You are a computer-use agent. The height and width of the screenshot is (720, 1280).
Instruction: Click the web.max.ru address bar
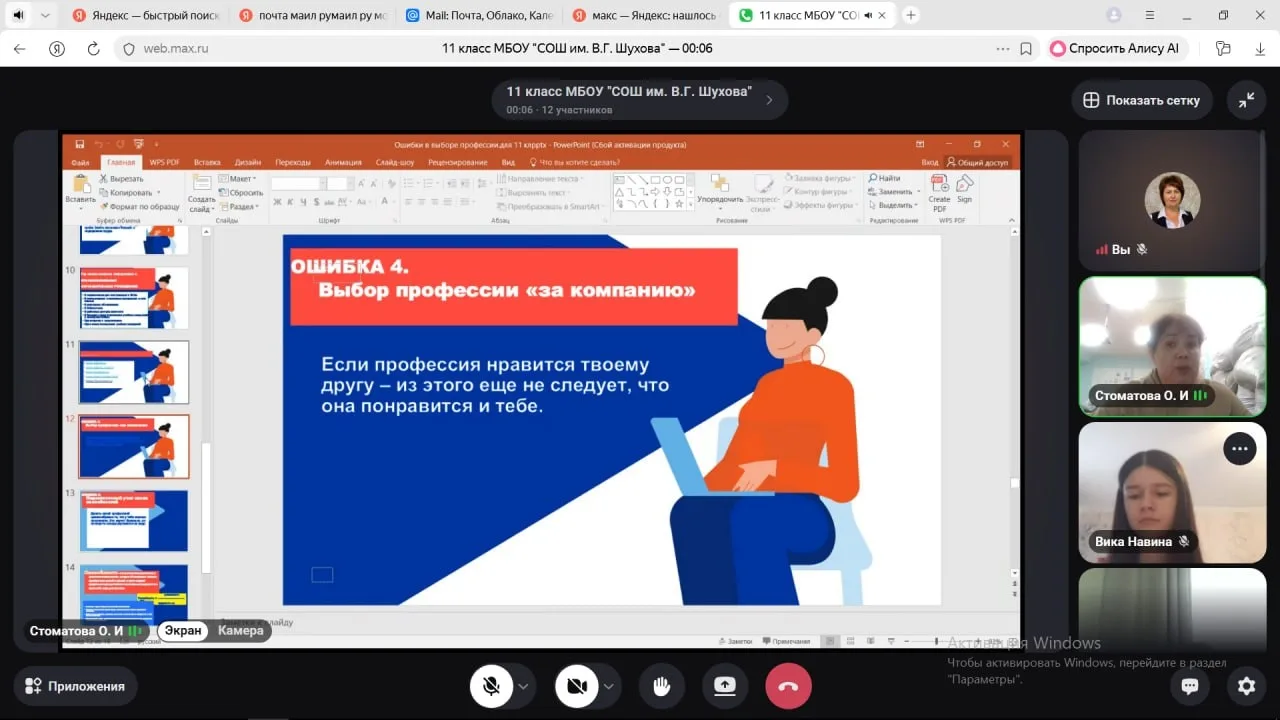pos(400,49)
